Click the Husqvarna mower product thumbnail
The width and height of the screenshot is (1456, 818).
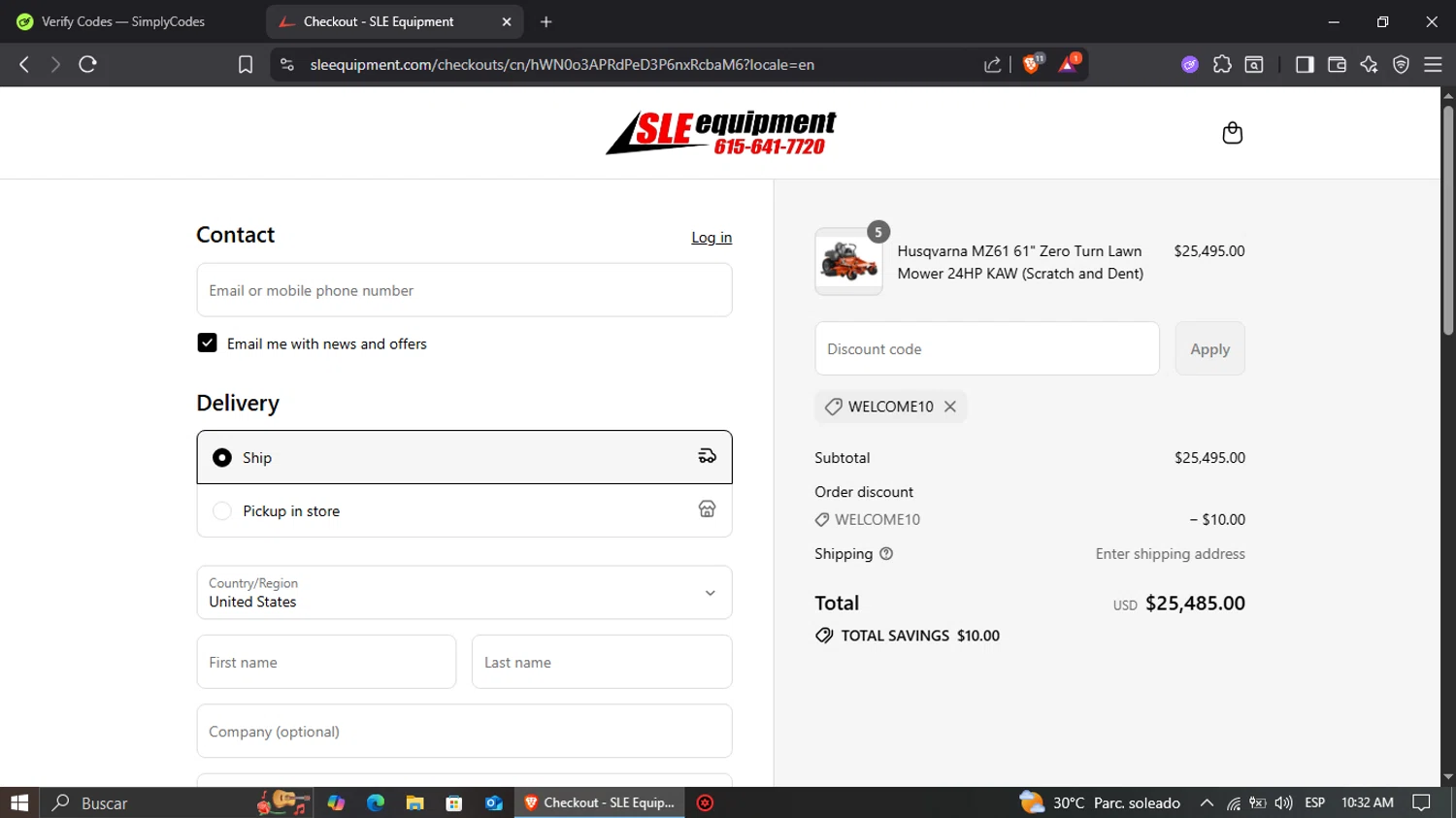(x=848, y=262)
